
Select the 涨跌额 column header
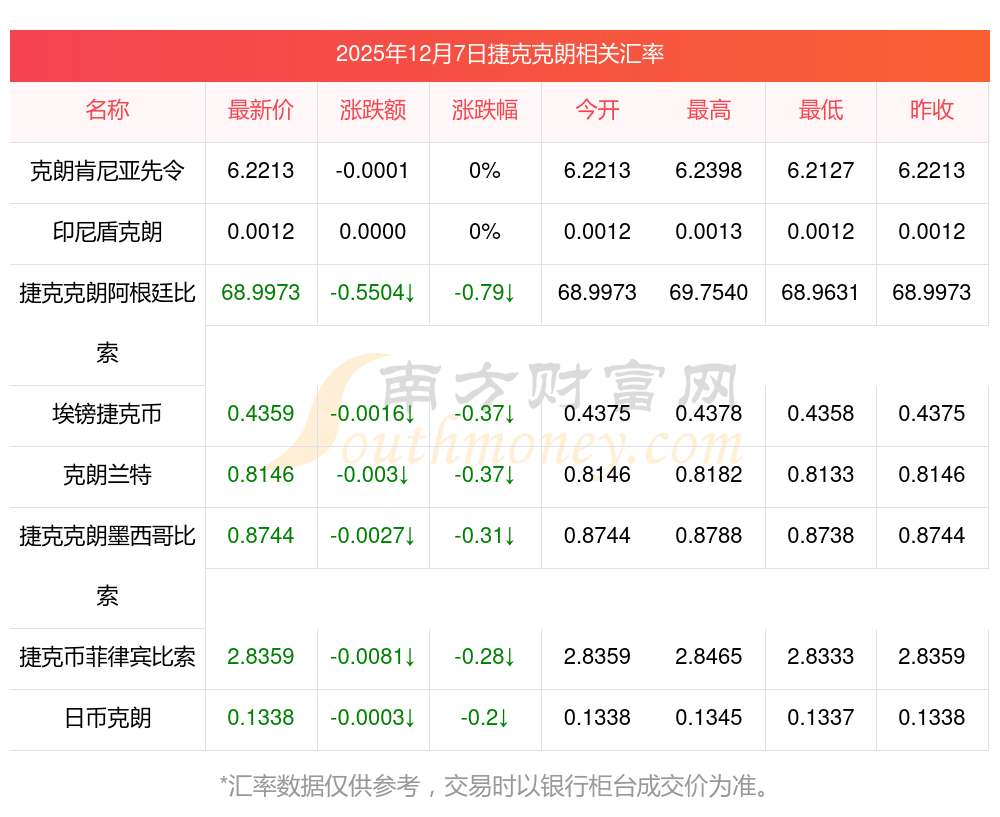[372, 110]
